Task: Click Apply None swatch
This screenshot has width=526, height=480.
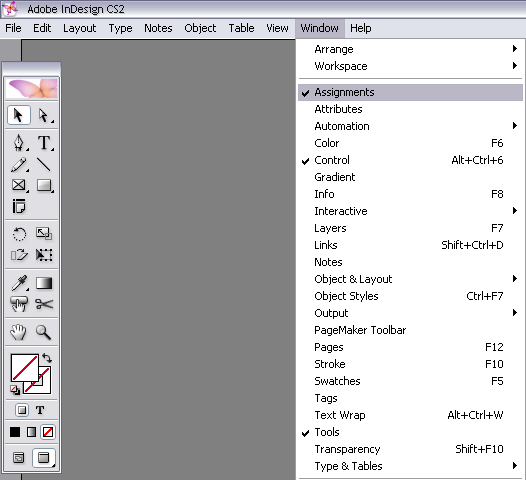Action: point(48,432)
